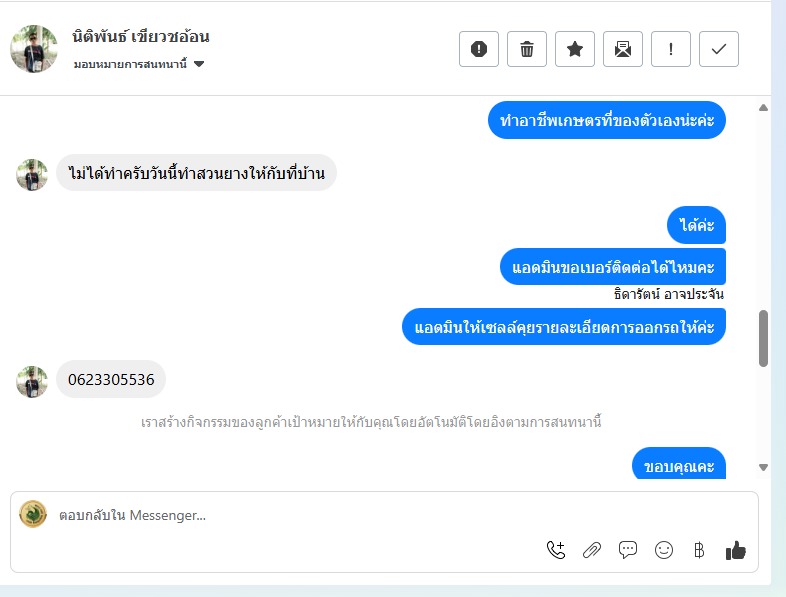
Task: Open saved replies speech bubble icon
Action: click(x=628, y=550)
